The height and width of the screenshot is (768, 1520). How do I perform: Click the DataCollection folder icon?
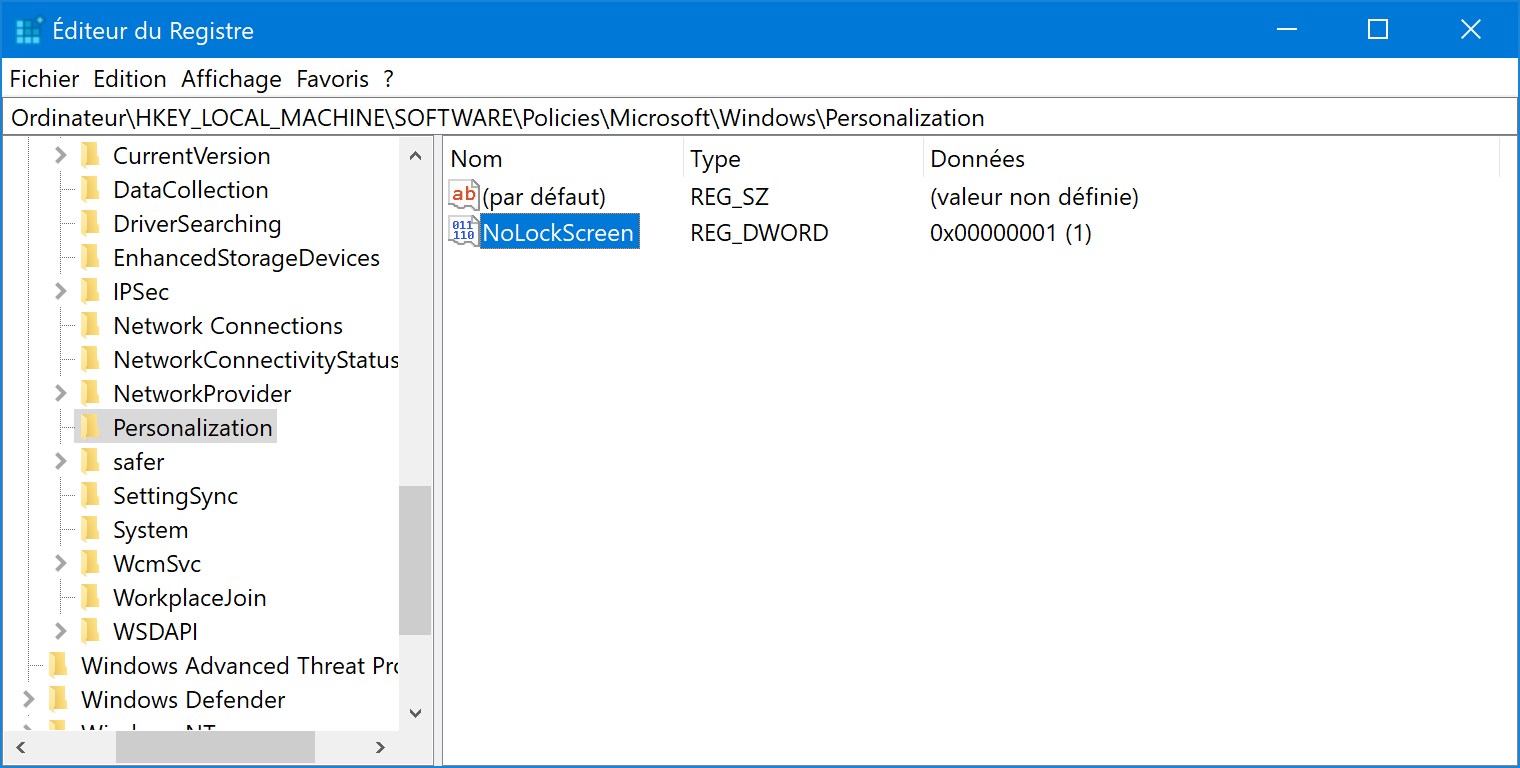coord(90,189)
